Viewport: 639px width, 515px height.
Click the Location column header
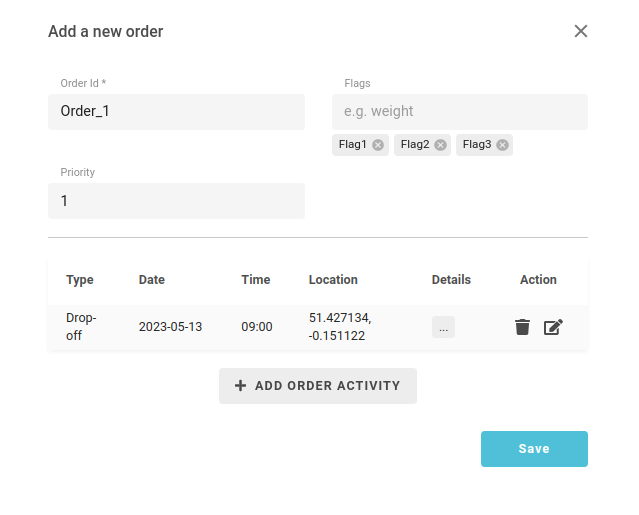pos(333,280)
